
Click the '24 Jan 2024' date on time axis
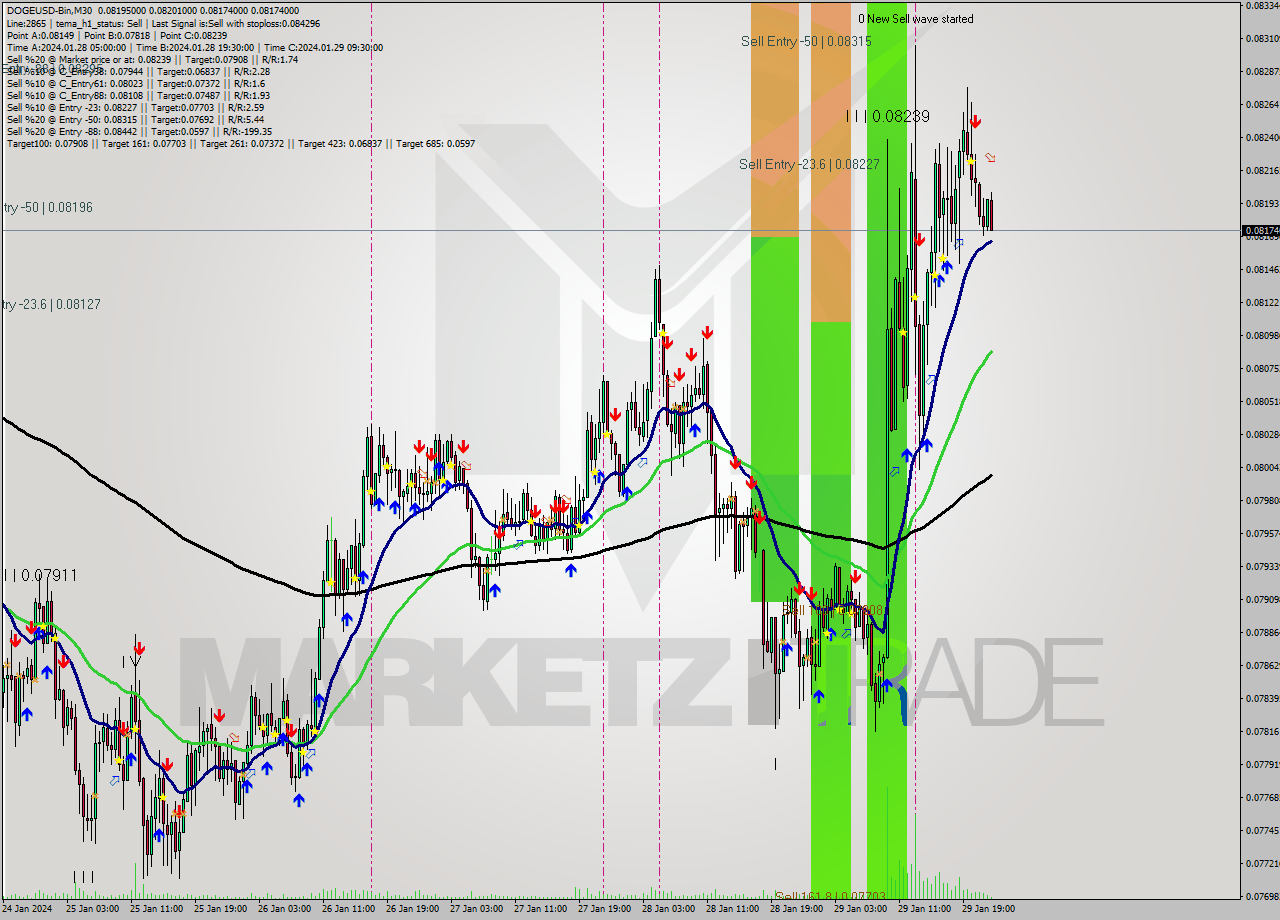[26, 909]
